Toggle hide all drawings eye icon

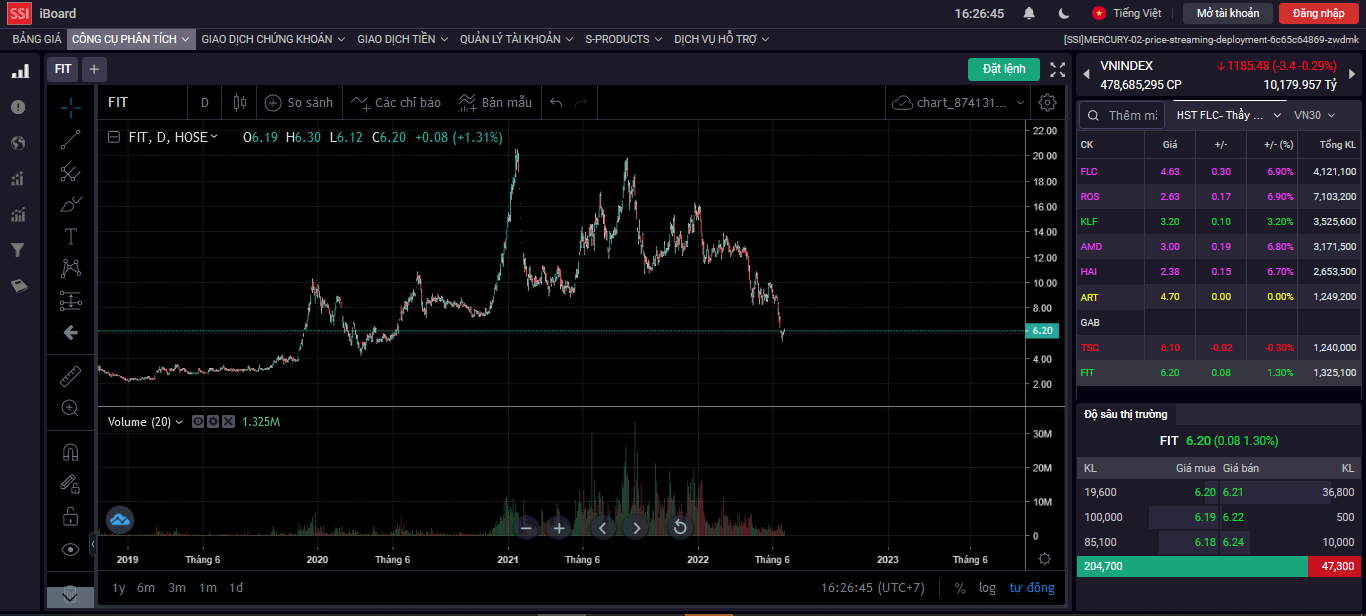coord(70,548)
